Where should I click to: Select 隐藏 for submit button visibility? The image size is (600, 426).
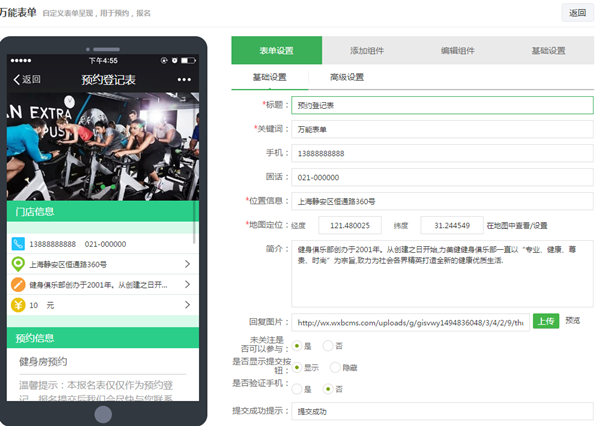[x=335, y=367]
